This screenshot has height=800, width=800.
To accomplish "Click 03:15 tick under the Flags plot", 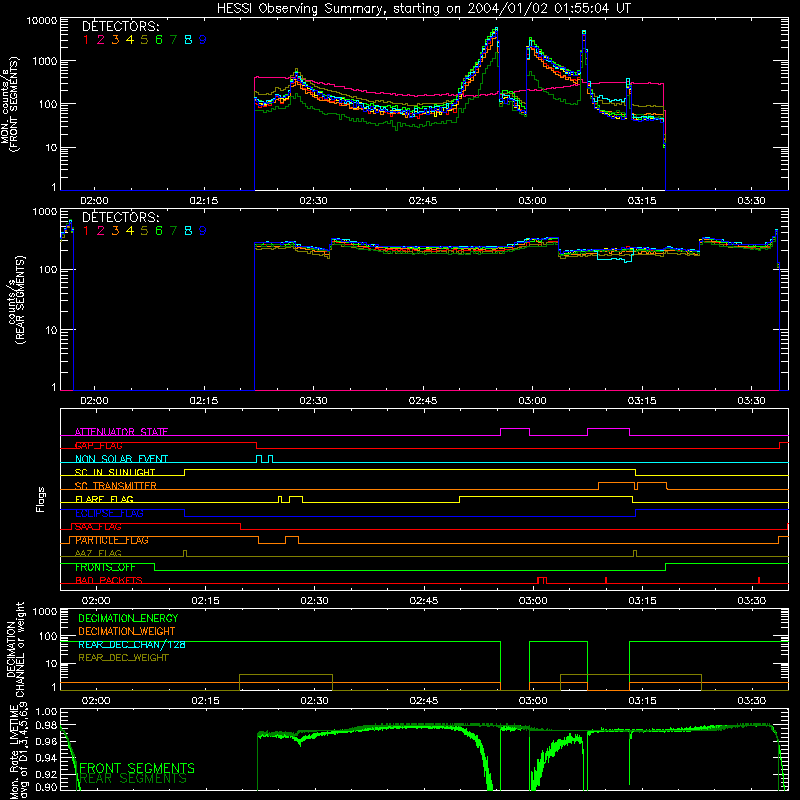I will 642,601.
